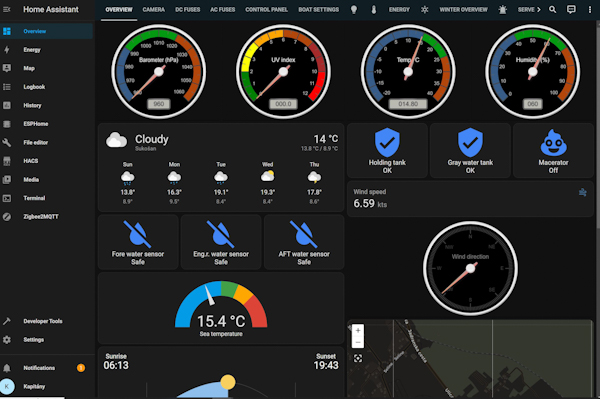Expand more tabs with the chevron arrow
The height and width of the screenshot is (399, 600).
click(539, 10)
